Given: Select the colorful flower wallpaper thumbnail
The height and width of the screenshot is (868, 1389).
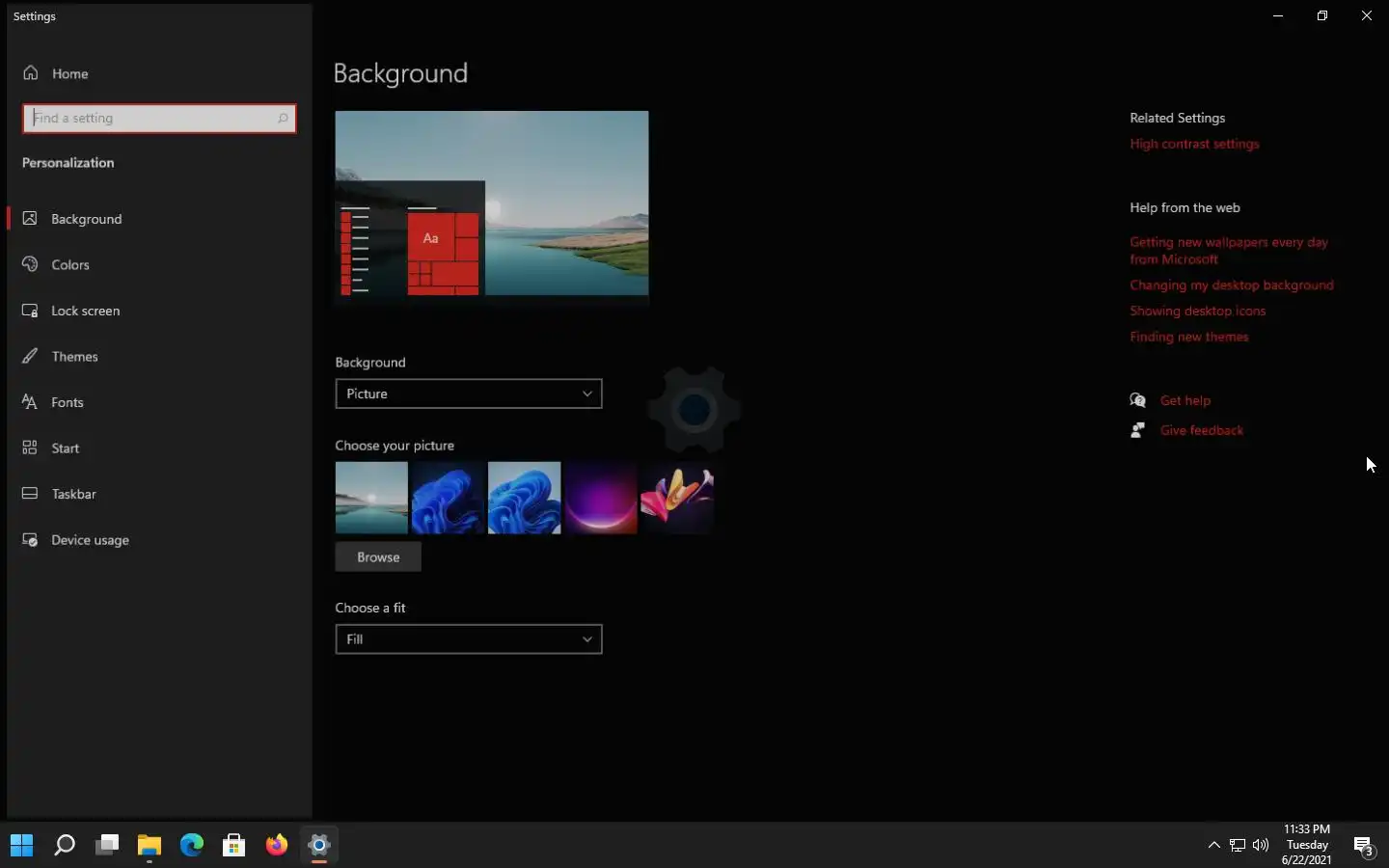Looking at the screenshot, I should coord(677,498).
